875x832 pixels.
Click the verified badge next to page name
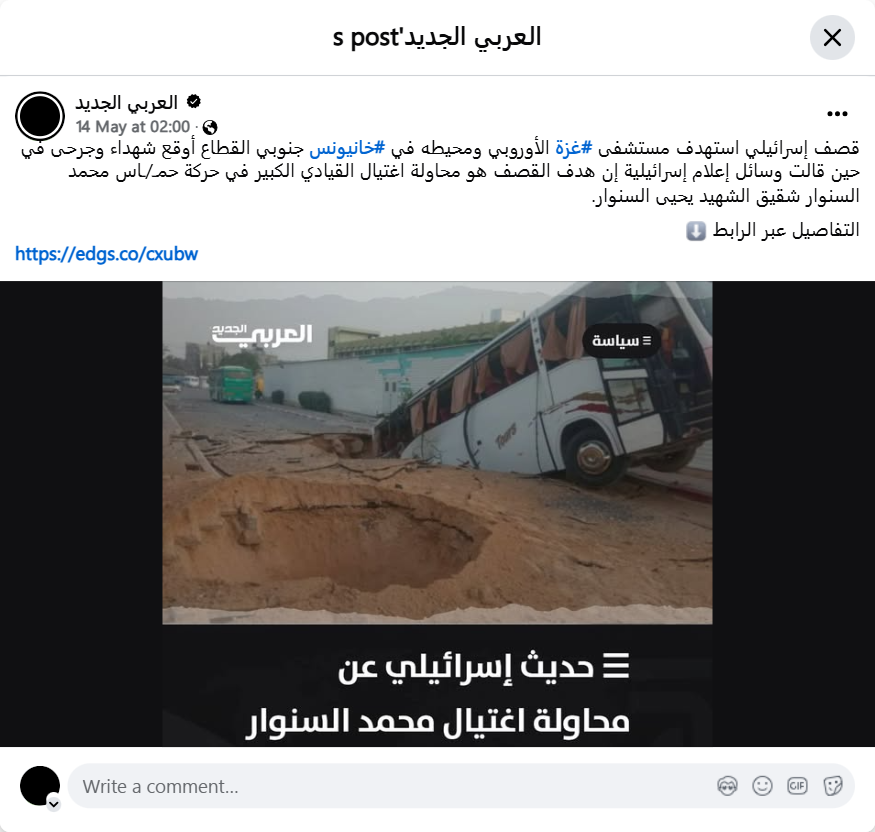(194, 102)
